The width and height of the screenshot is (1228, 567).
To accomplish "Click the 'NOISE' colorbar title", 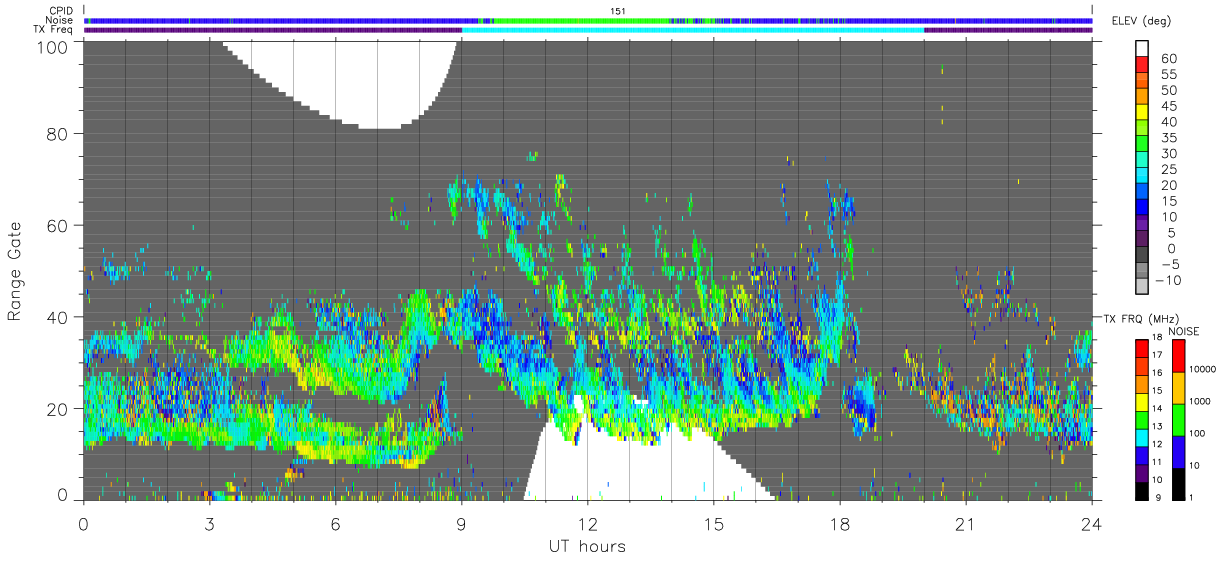I will pos(1184,331).
